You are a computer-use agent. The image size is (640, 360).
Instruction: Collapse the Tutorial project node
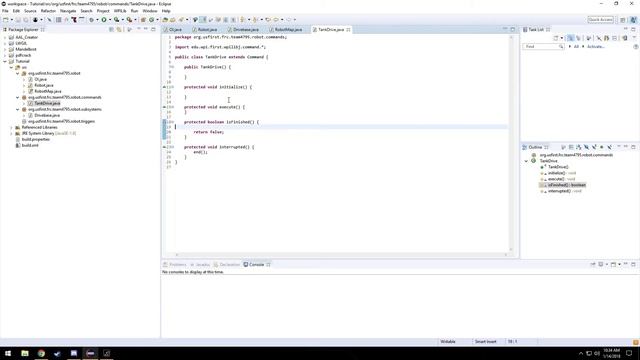coord(5,61)
